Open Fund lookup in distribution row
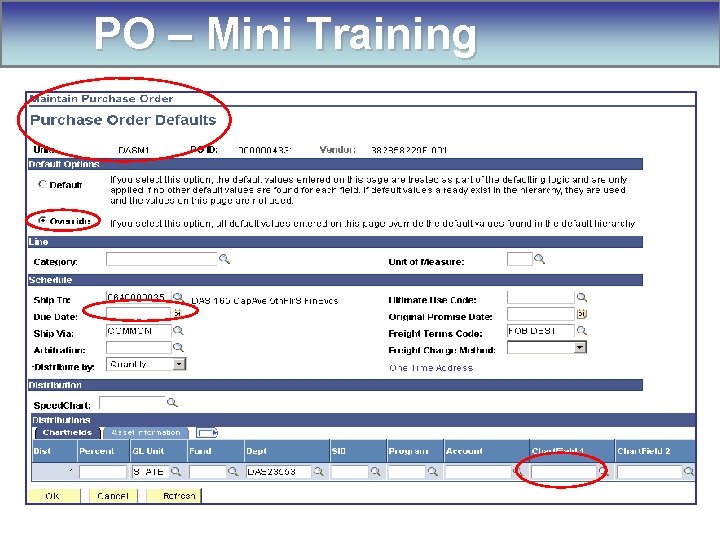720x540 pixels. [233, 472]
